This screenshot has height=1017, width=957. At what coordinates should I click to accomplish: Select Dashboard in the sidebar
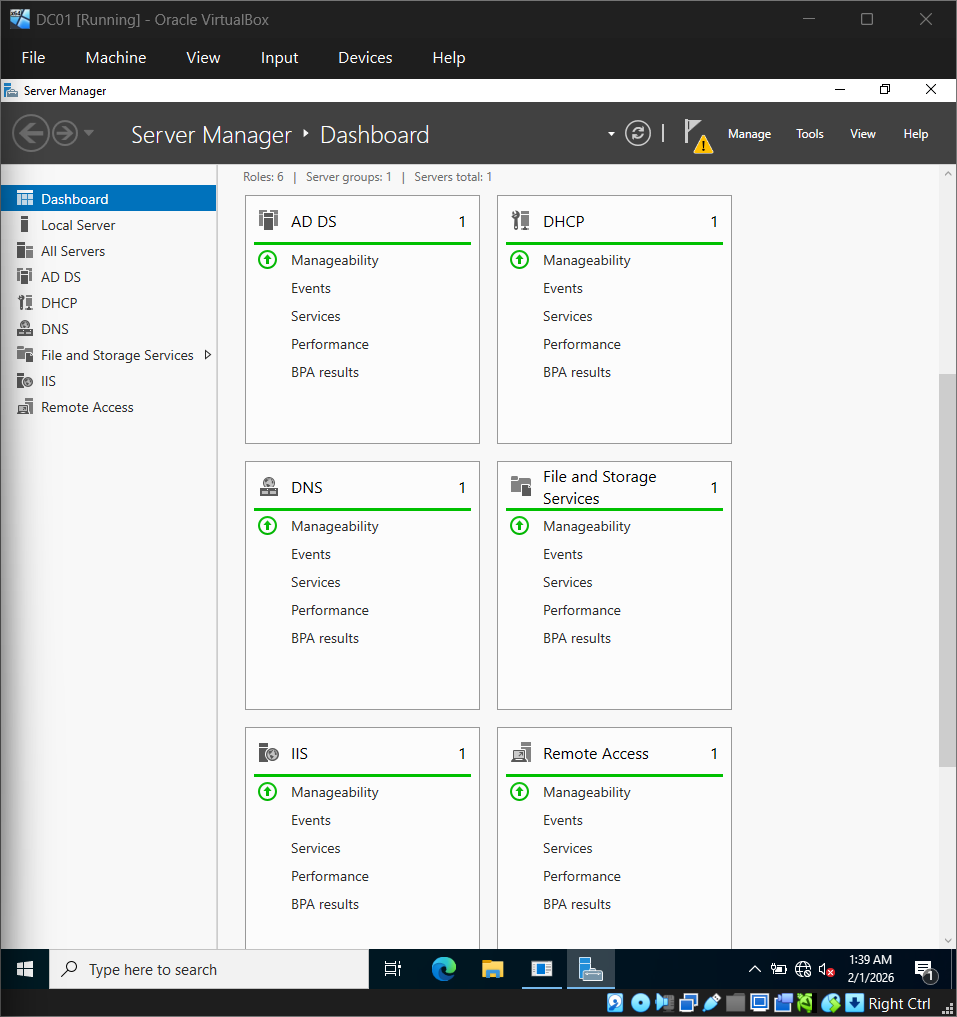[x=108, y=198]
